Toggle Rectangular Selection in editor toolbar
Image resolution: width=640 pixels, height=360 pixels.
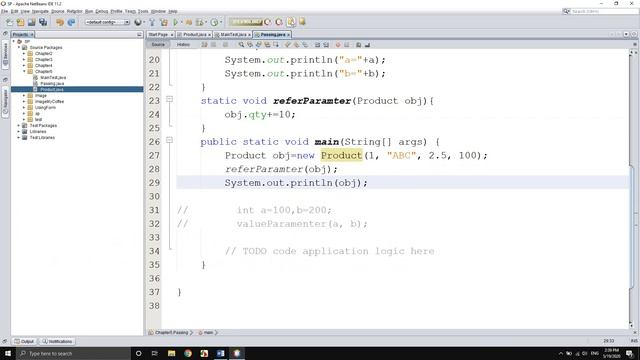point(276,44)
